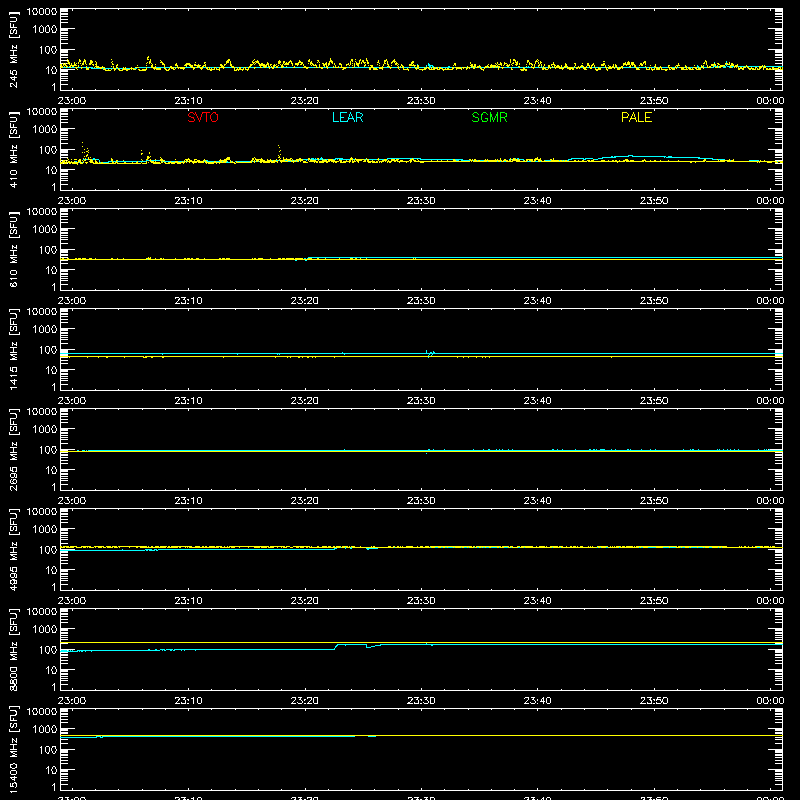The width and height of the screenshot is (800, 800).
Task: Click the cyan blip at 23:30 on 1415 MHz
Action: tap(430, 353)
